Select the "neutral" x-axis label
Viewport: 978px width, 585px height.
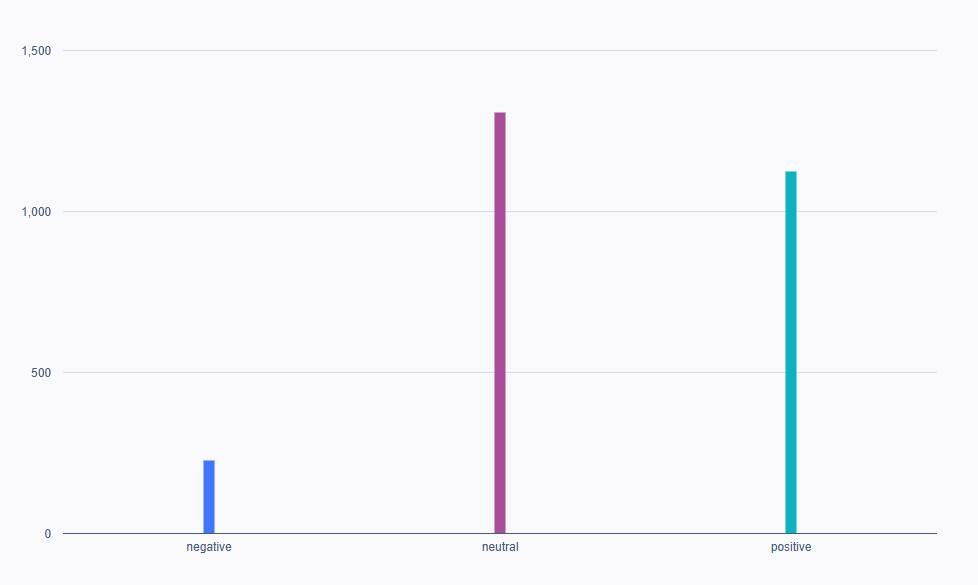(500, 547)
